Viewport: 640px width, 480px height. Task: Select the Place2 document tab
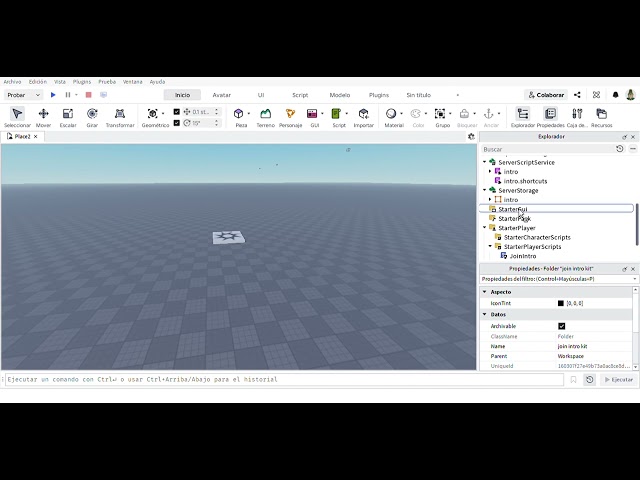[22, 137]
